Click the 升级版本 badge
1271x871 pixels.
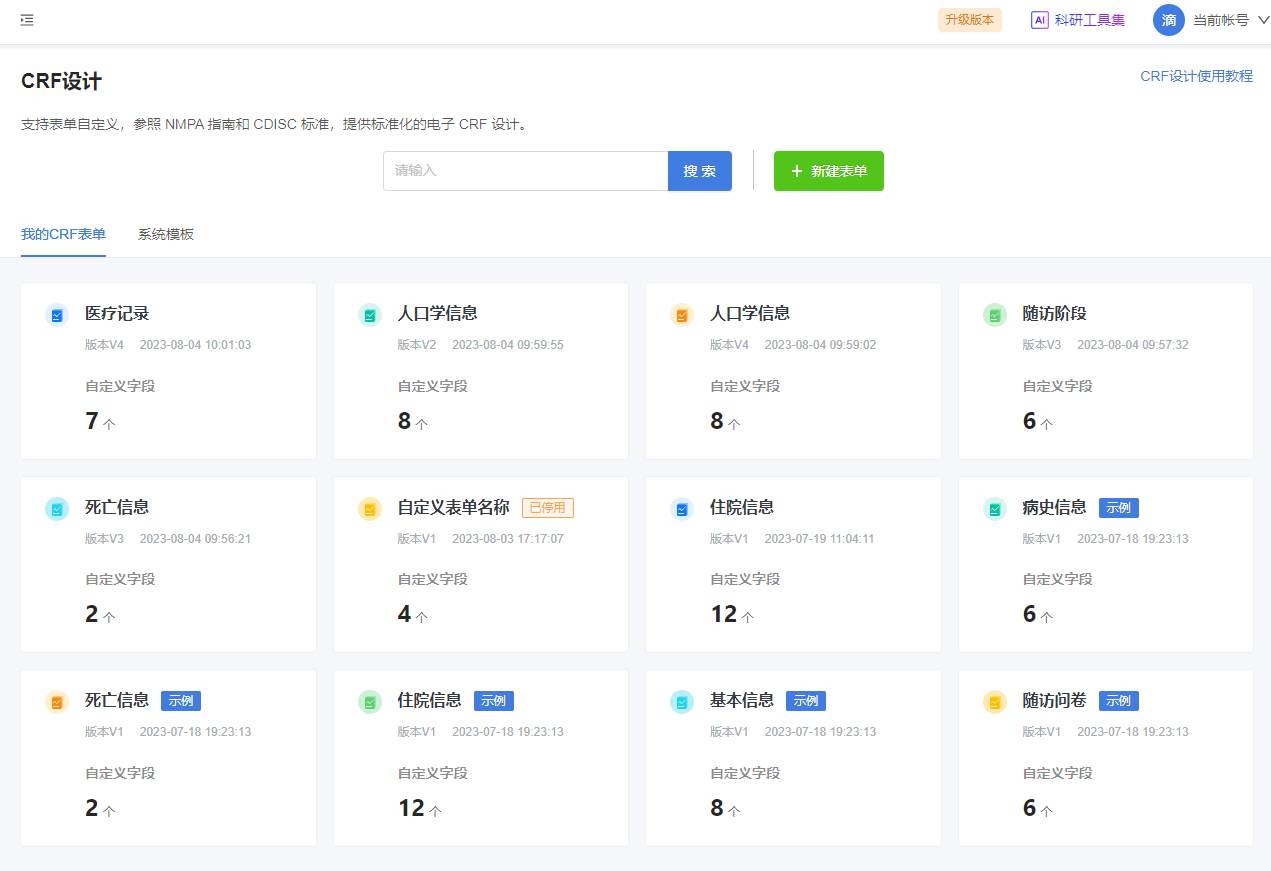(969, 20)
